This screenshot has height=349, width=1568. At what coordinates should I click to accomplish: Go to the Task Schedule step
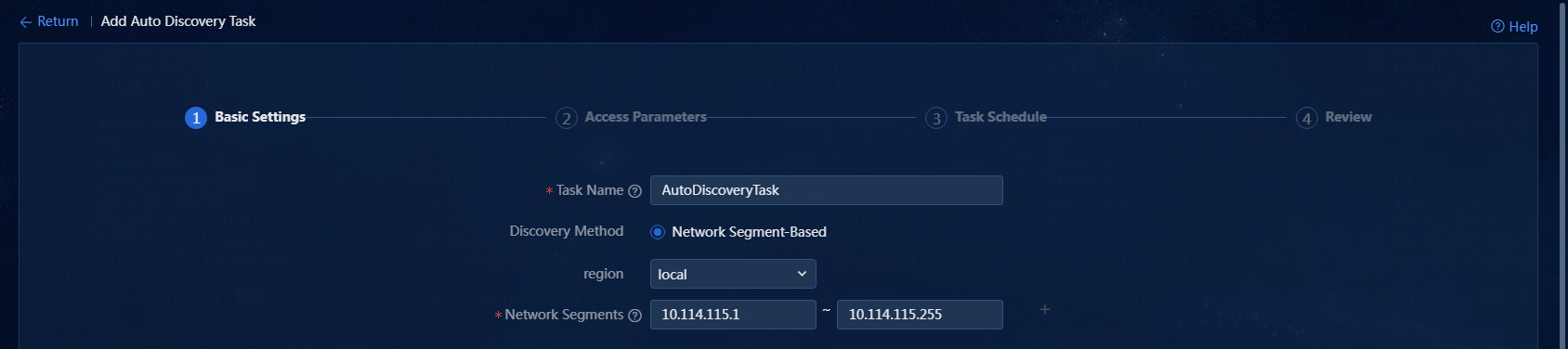click(1000, 117)
